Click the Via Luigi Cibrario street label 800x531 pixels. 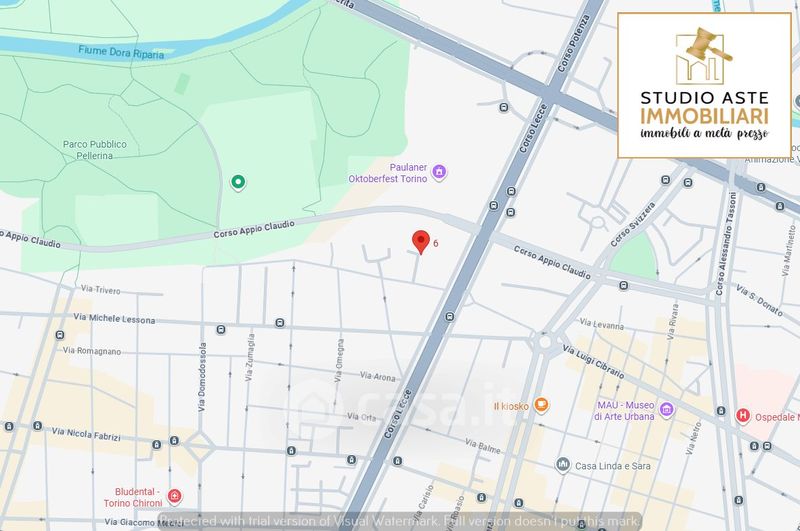(599, 358)
